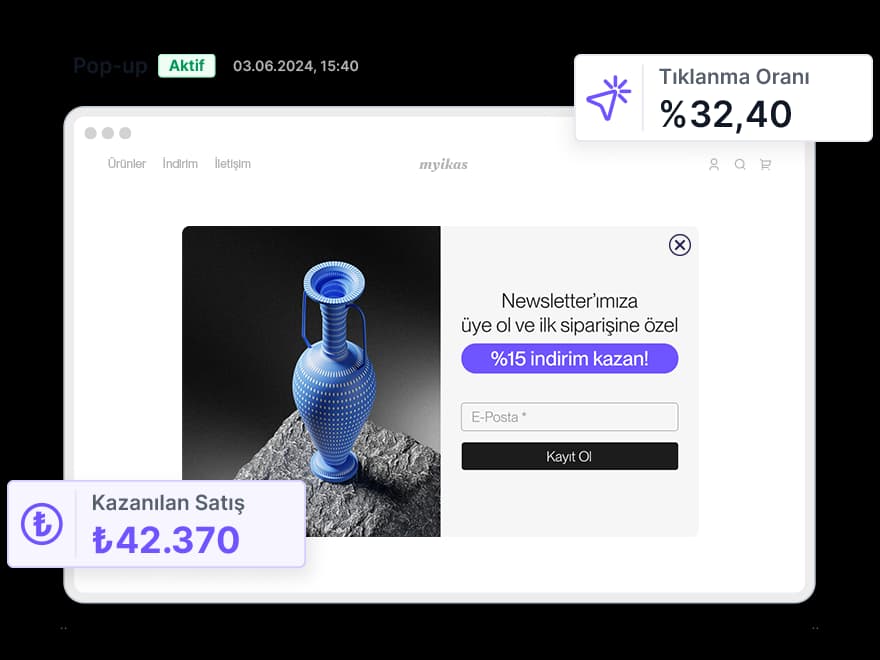Screen dimensions: 880x660
Task: Open the user account icon
Action: [714, 164]
